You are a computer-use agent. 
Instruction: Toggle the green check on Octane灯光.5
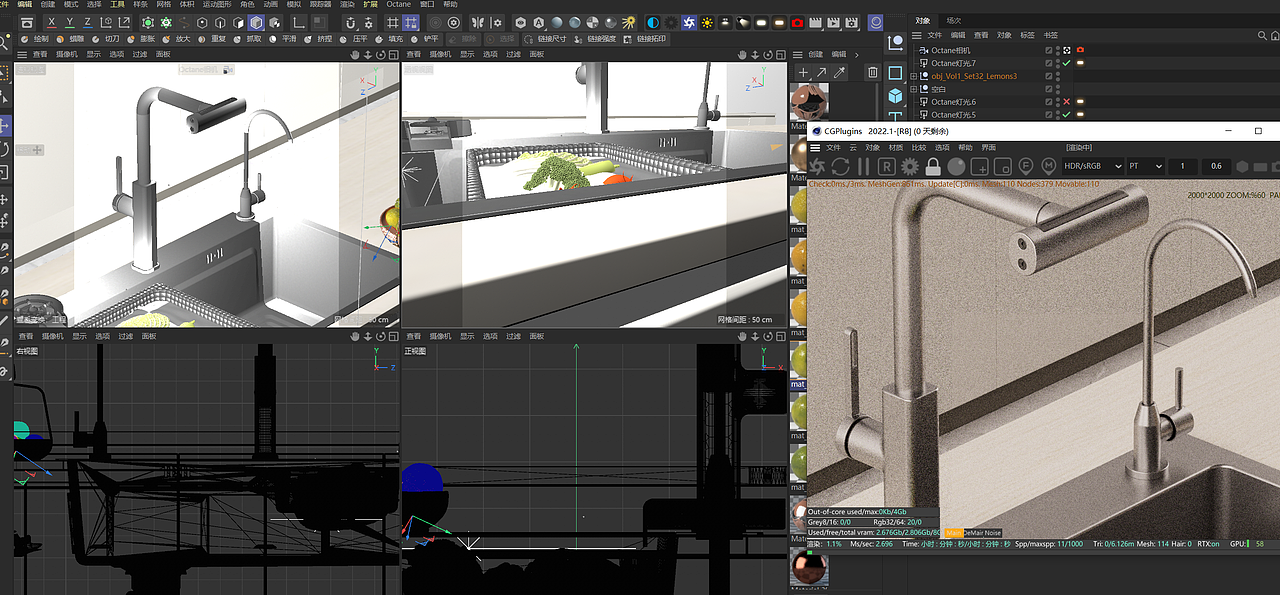click(1066, 115)
